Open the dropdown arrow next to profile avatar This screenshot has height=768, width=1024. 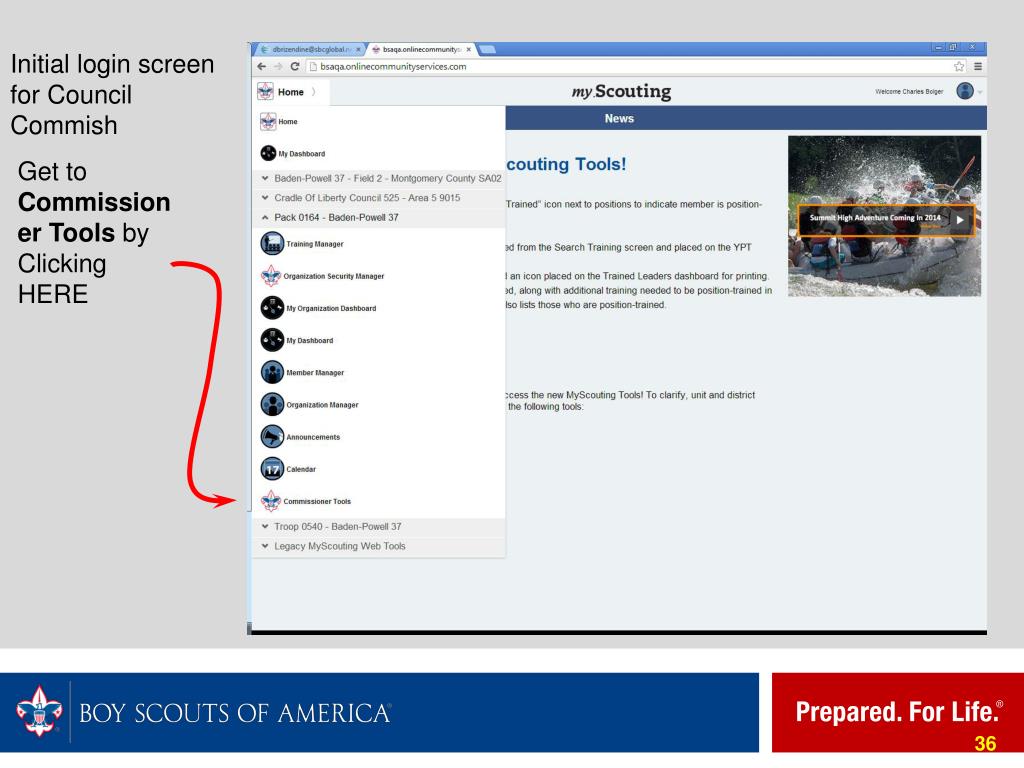click(x=980, y=92)
